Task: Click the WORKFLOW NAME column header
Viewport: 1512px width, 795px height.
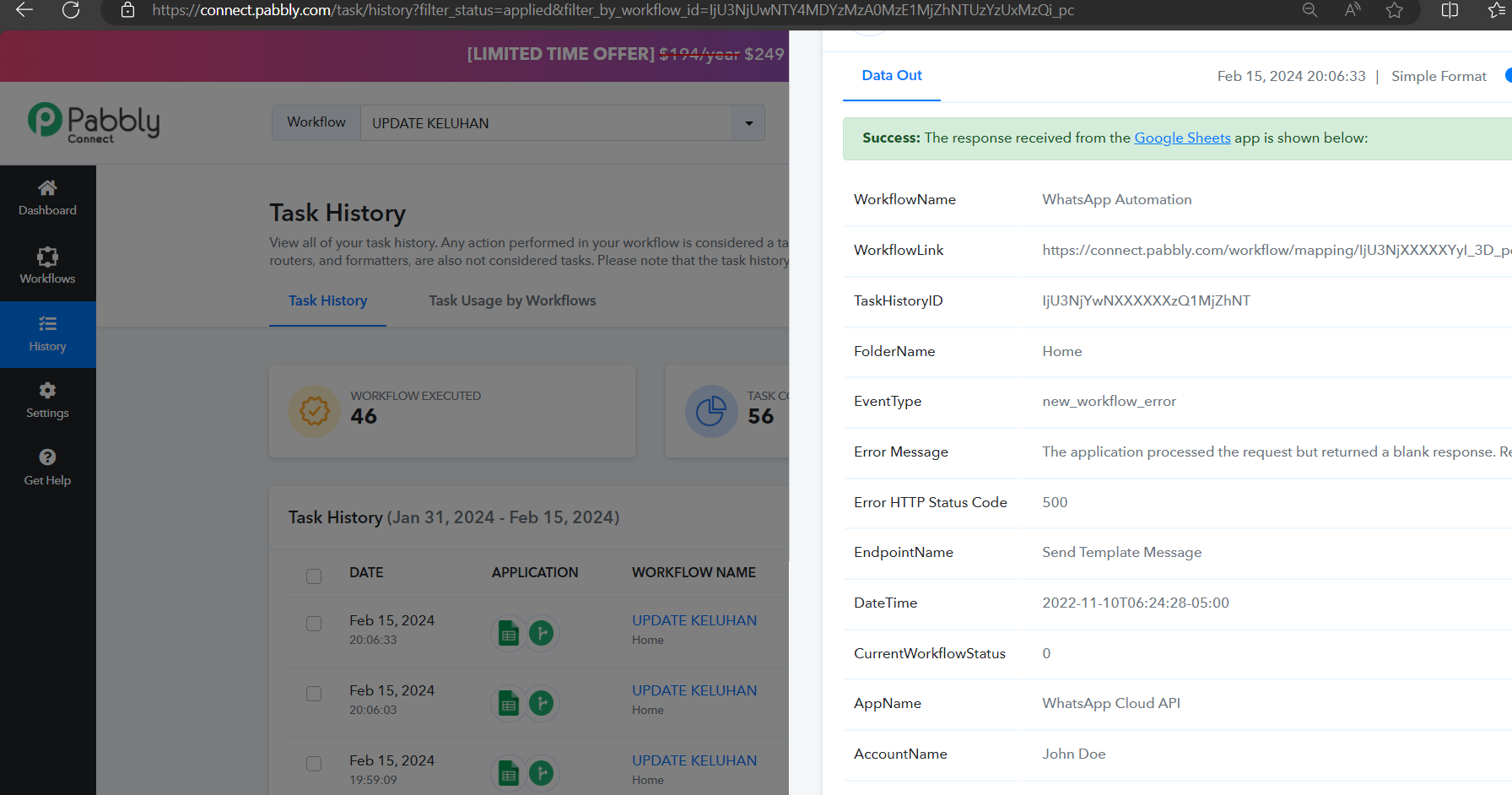Action: click(x=694, y=572)
